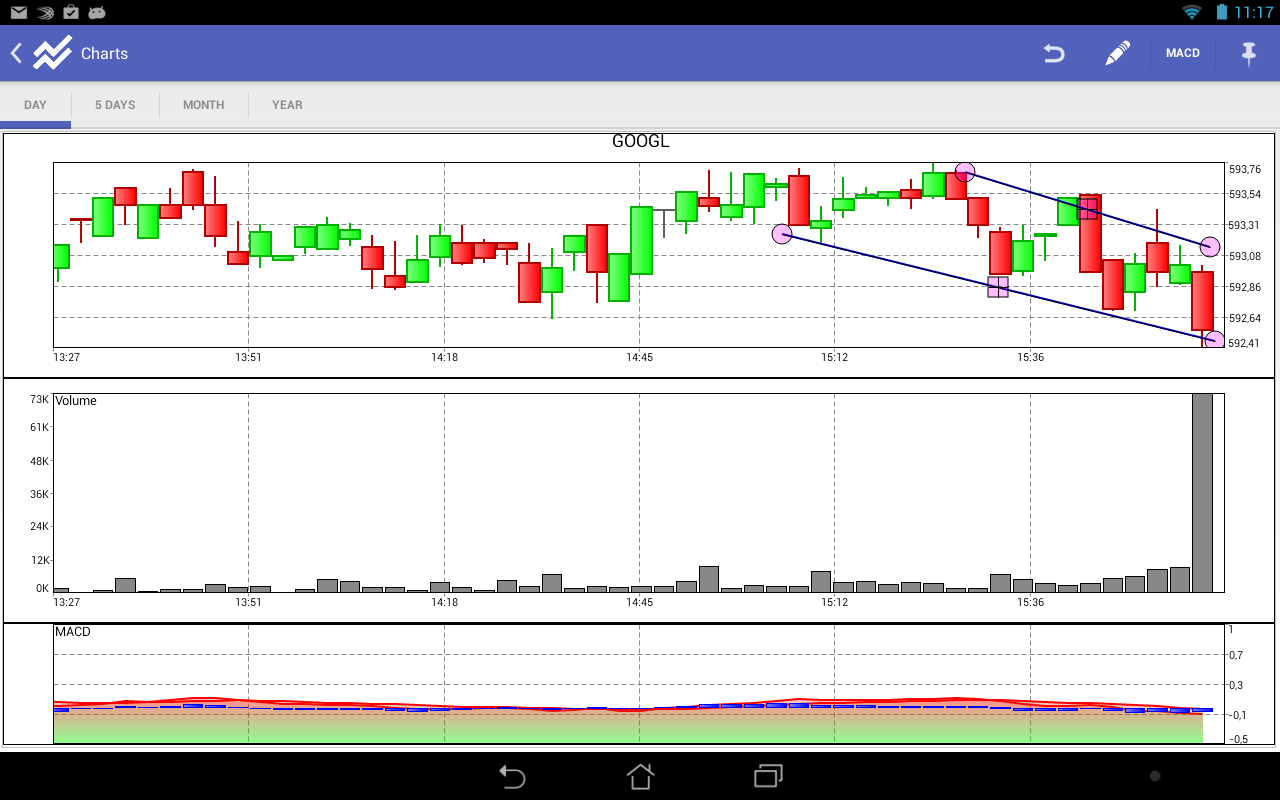Tap the tallest volume bar

pos(1202,492)
